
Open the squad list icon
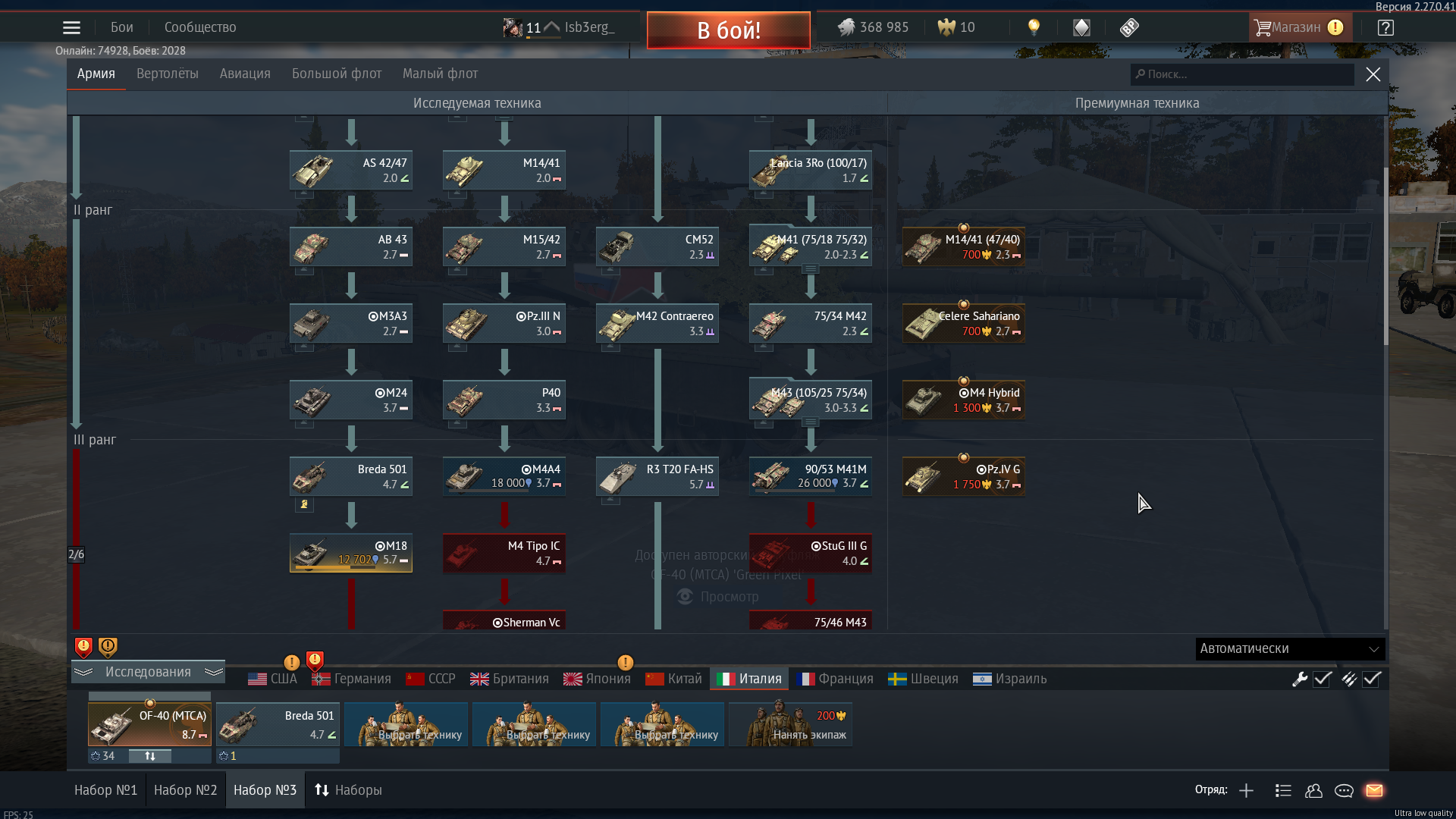pyautogui.click(x=1283, y=790)
